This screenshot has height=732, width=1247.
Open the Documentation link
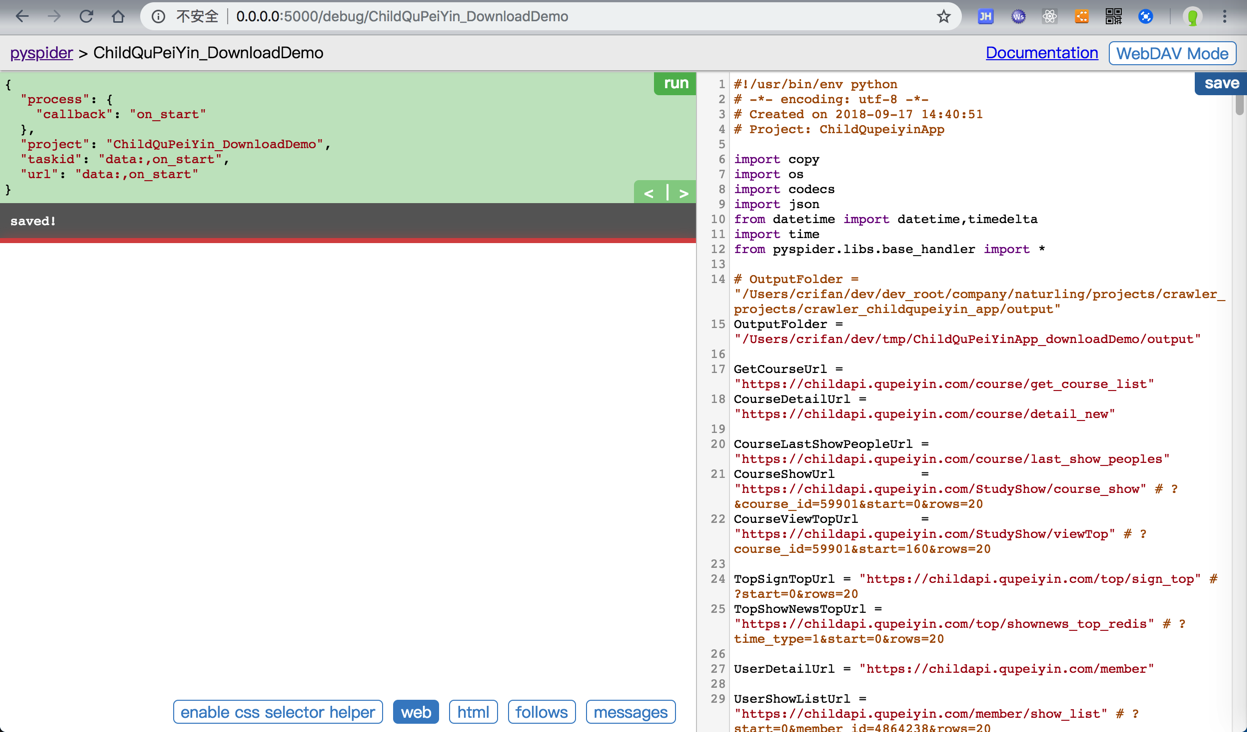tap(1041, 53)
